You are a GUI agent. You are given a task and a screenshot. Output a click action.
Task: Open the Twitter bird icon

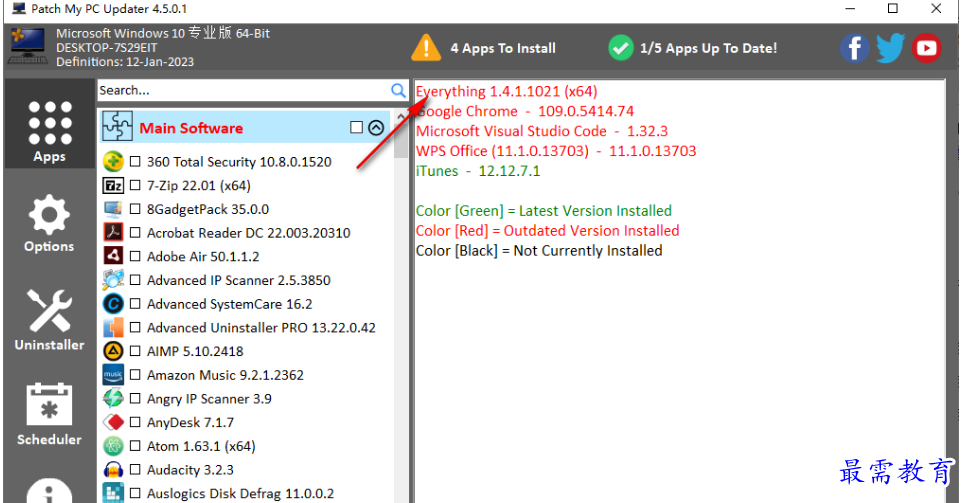tap(891, 48)
